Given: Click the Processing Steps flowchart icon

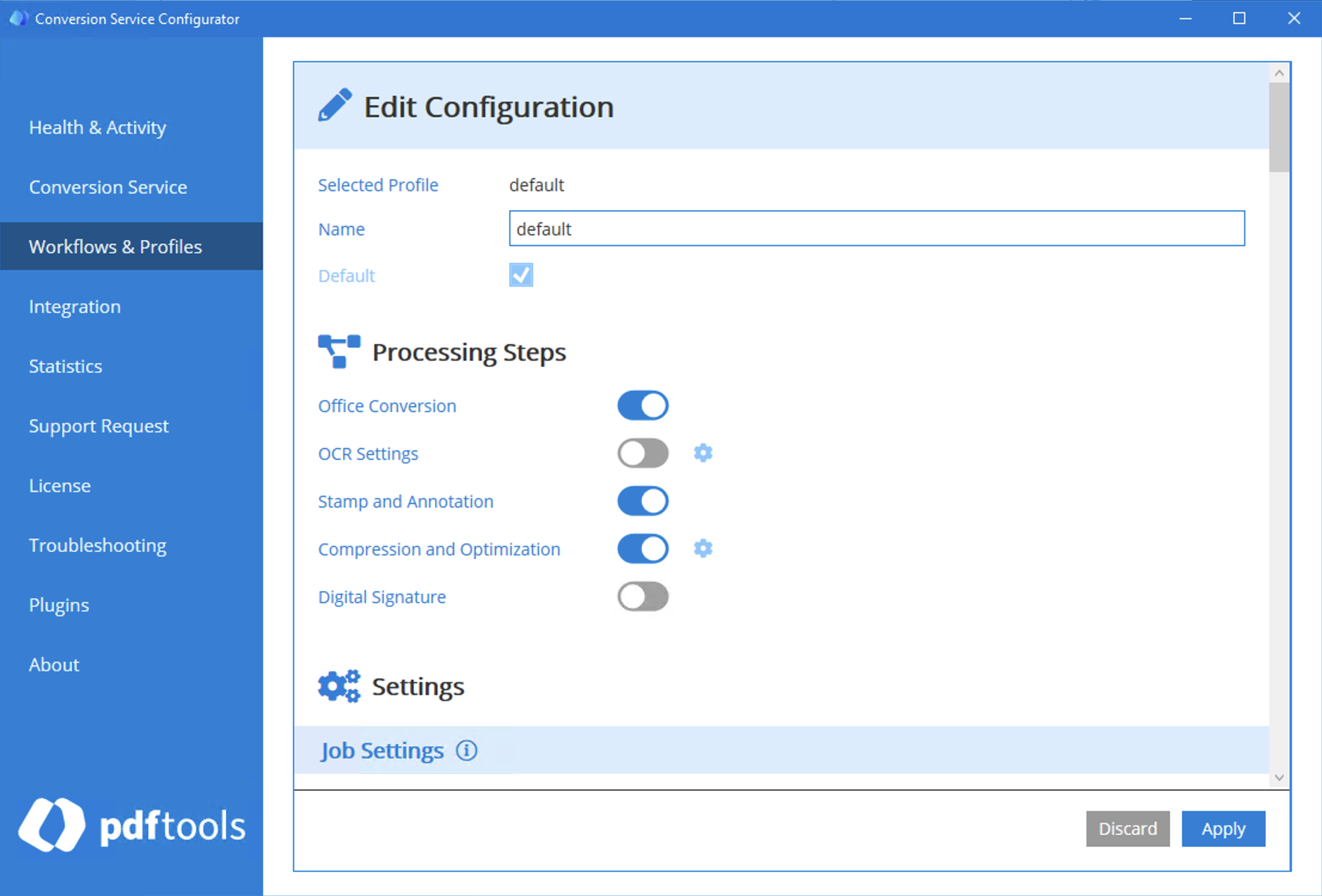Looking at the screenshot, I should tap(338, 351).
